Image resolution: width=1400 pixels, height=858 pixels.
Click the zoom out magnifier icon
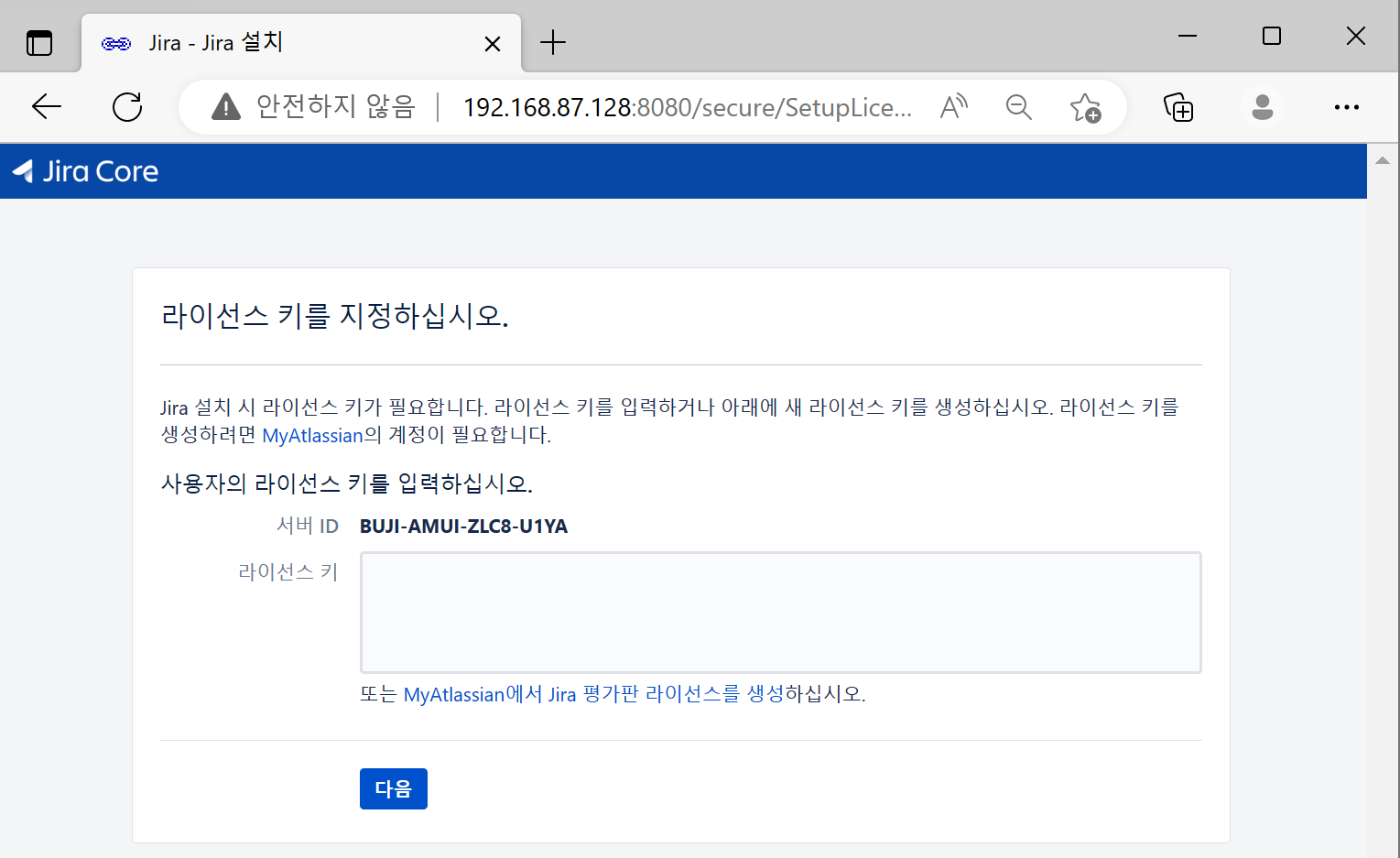(1019, 107)
